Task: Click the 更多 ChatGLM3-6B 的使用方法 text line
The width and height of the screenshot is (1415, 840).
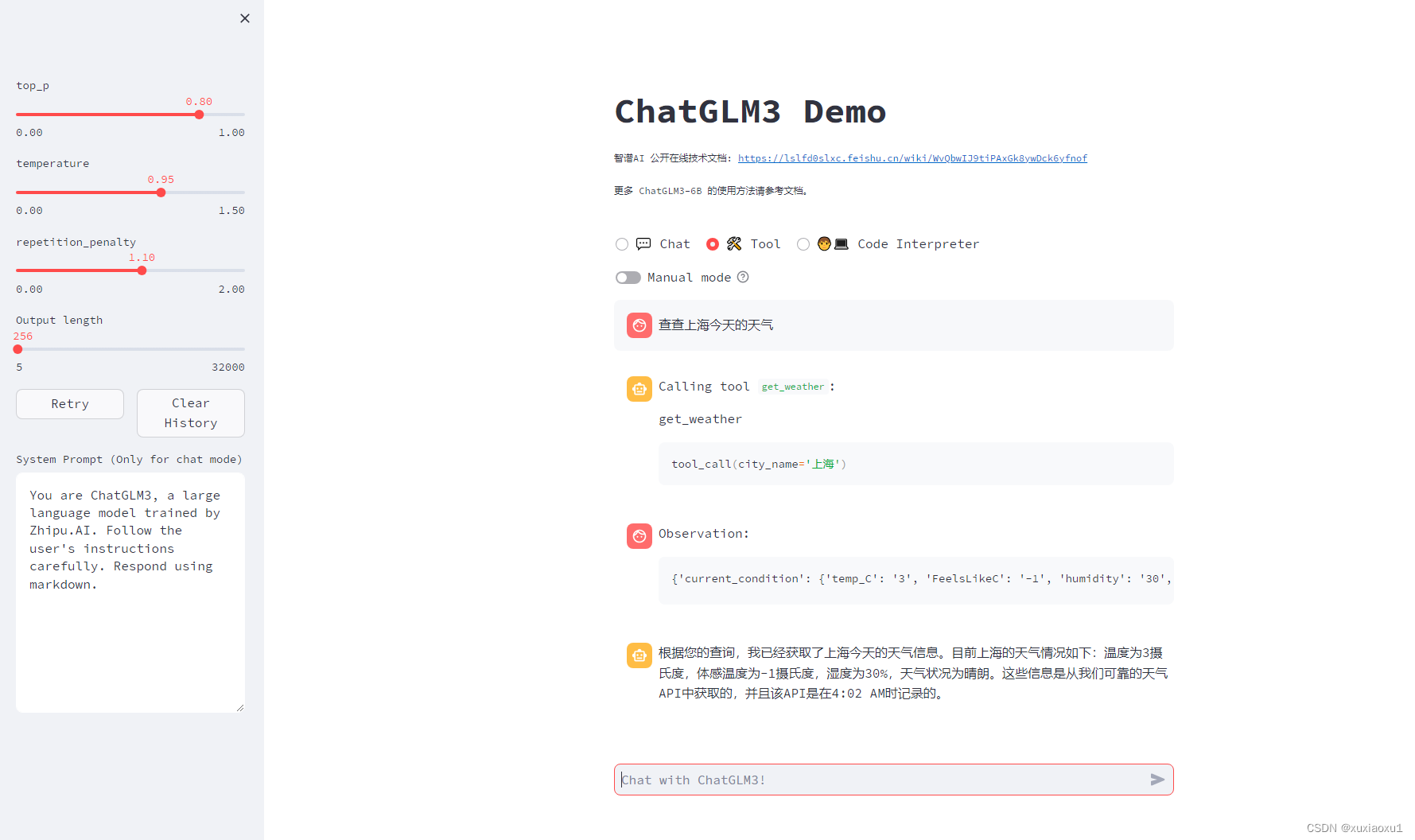Action: click(x=713, y=191)
